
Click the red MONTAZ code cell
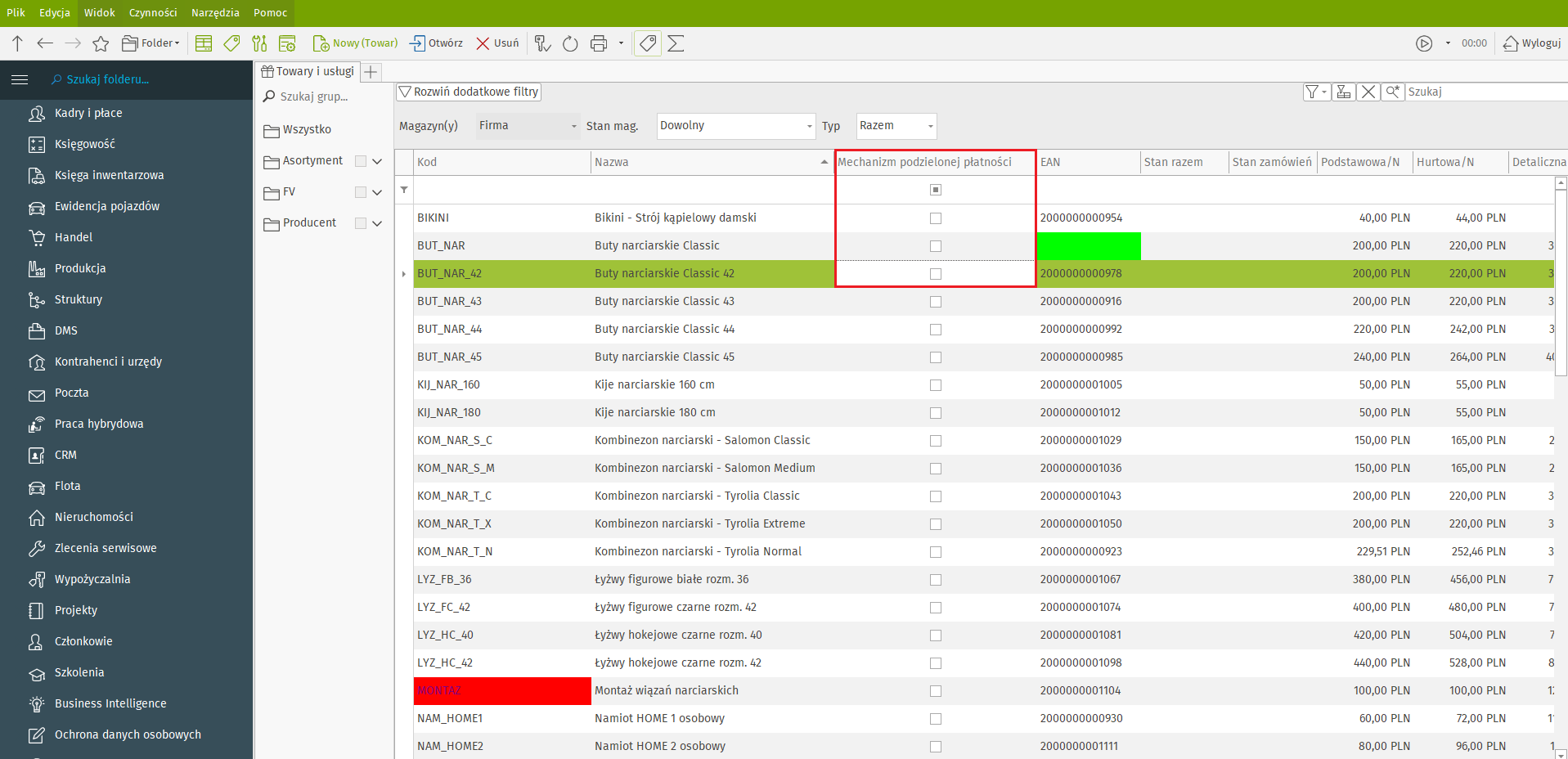pyautogui.click(x=502, y=691)
